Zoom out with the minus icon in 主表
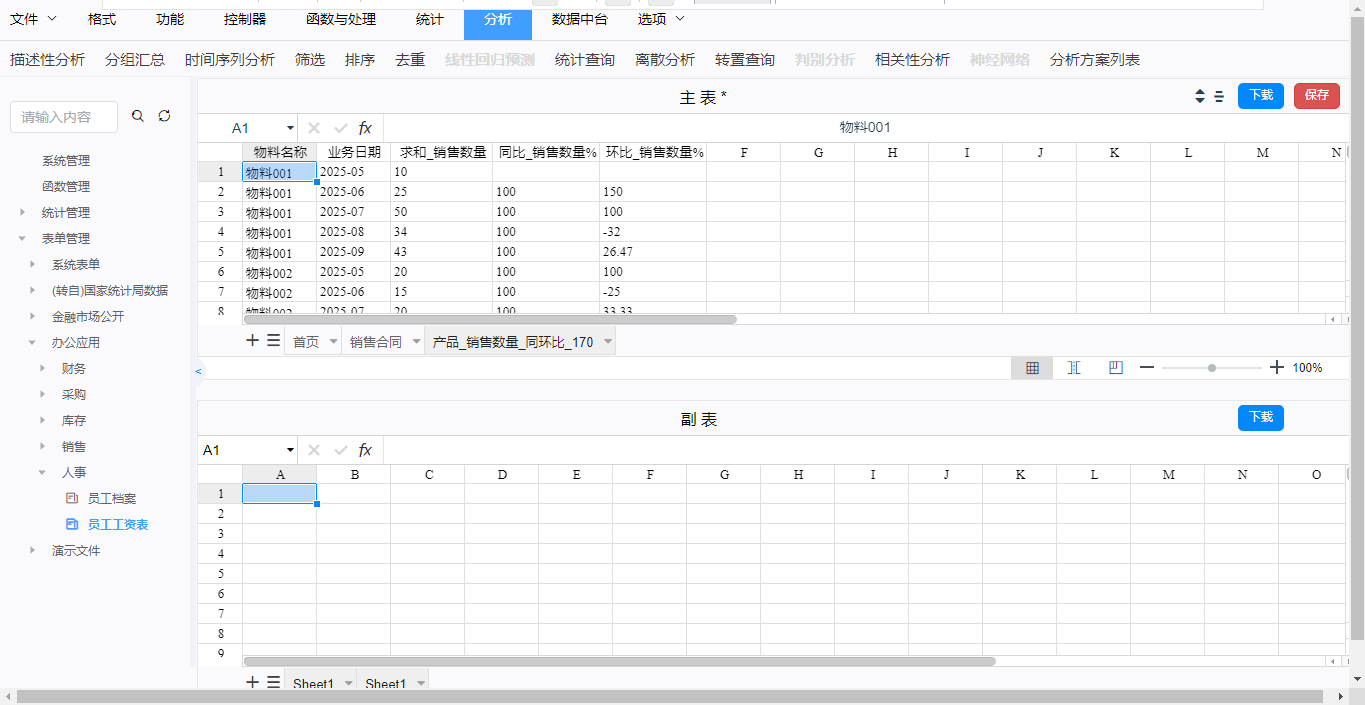1365x705 pixels. point(1147,368)
